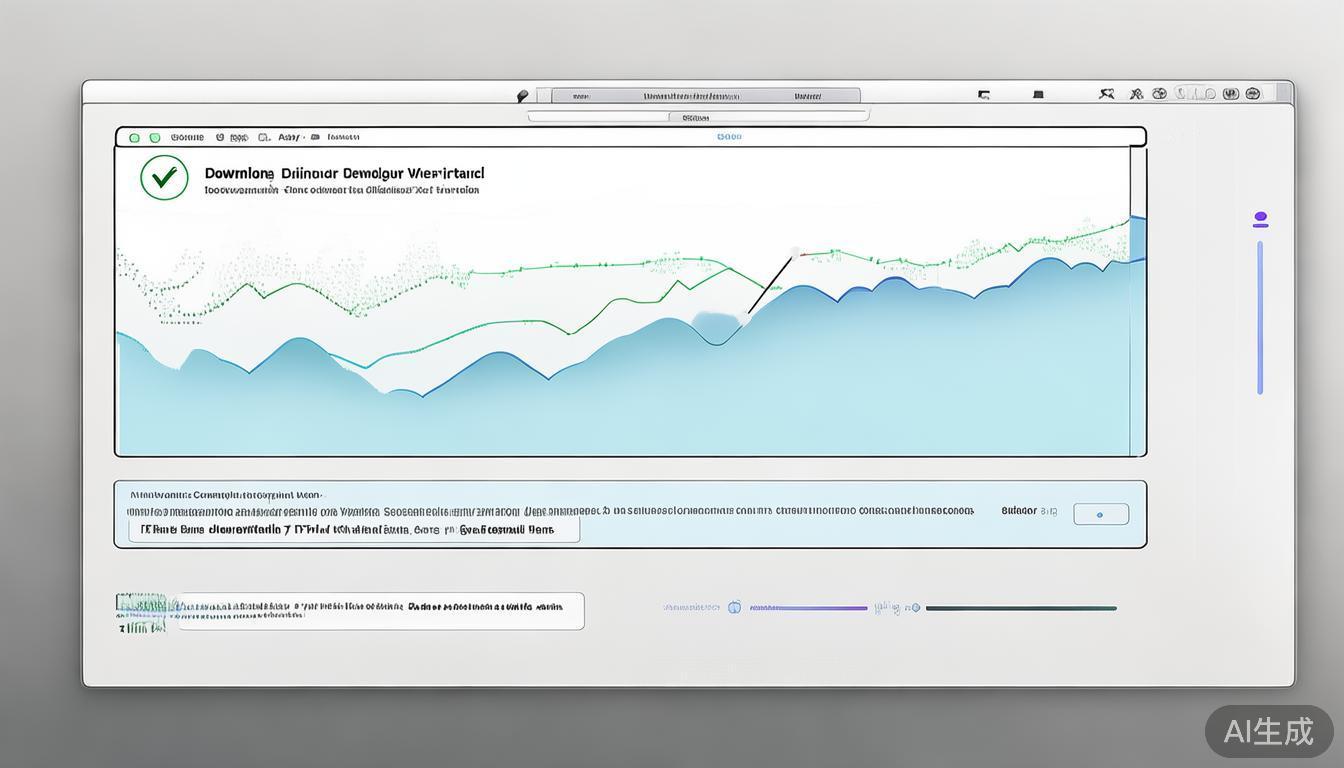Click the small button with blue dot
Viewport: 1344px width, 768px height.
[1100, 514]
